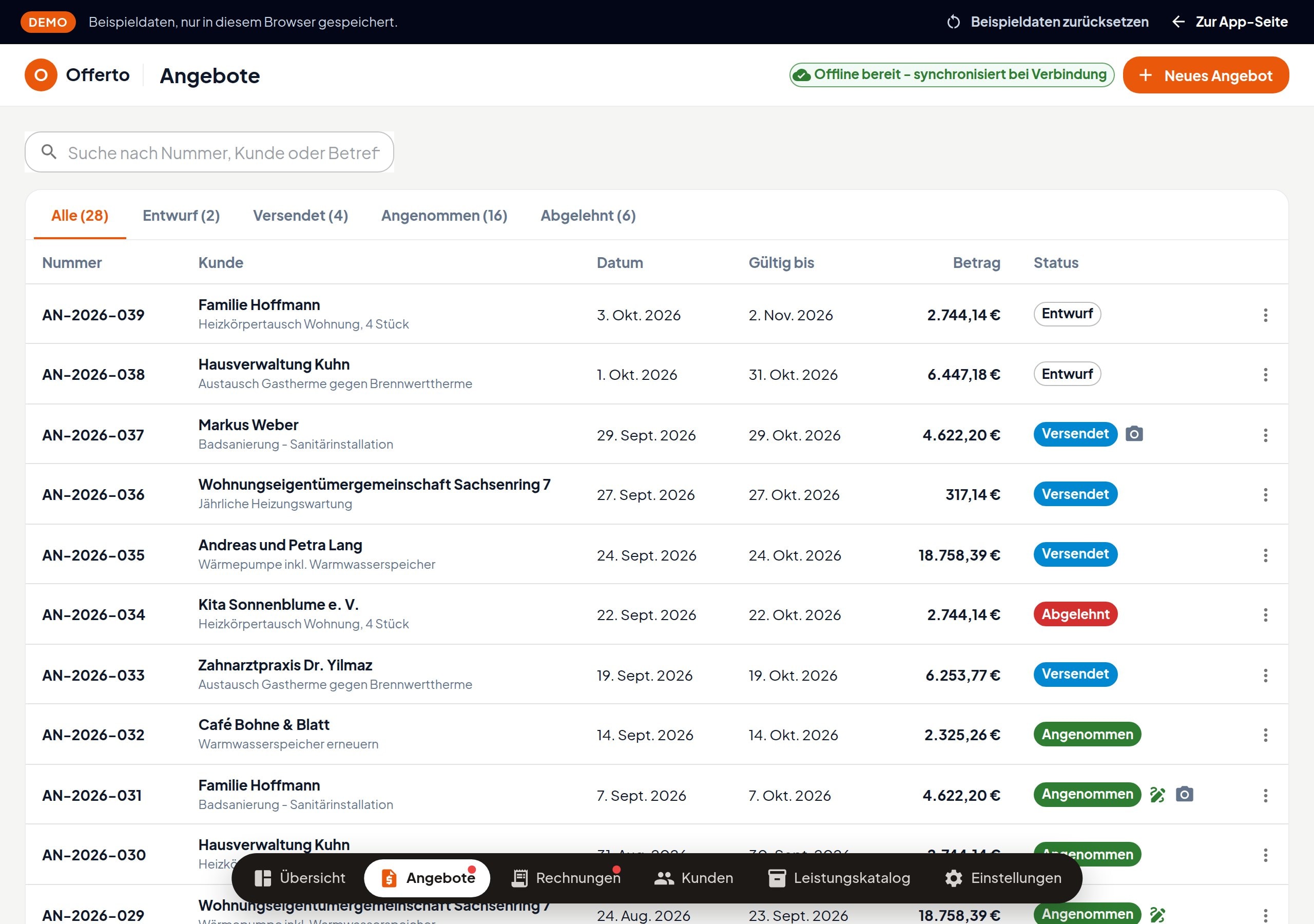Click the Neues Angebot button

[x=1205, y=75]
